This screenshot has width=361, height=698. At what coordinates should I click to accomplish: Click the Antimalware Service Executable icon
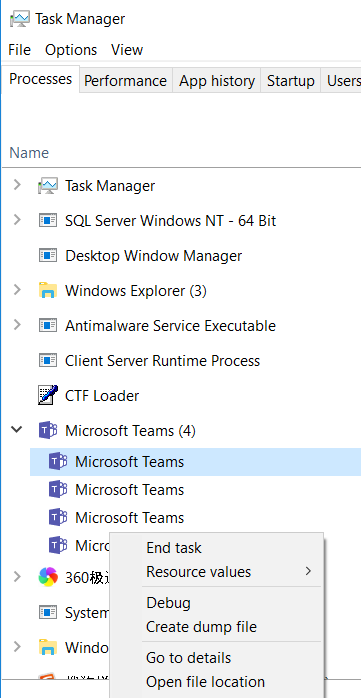point(47,325)
